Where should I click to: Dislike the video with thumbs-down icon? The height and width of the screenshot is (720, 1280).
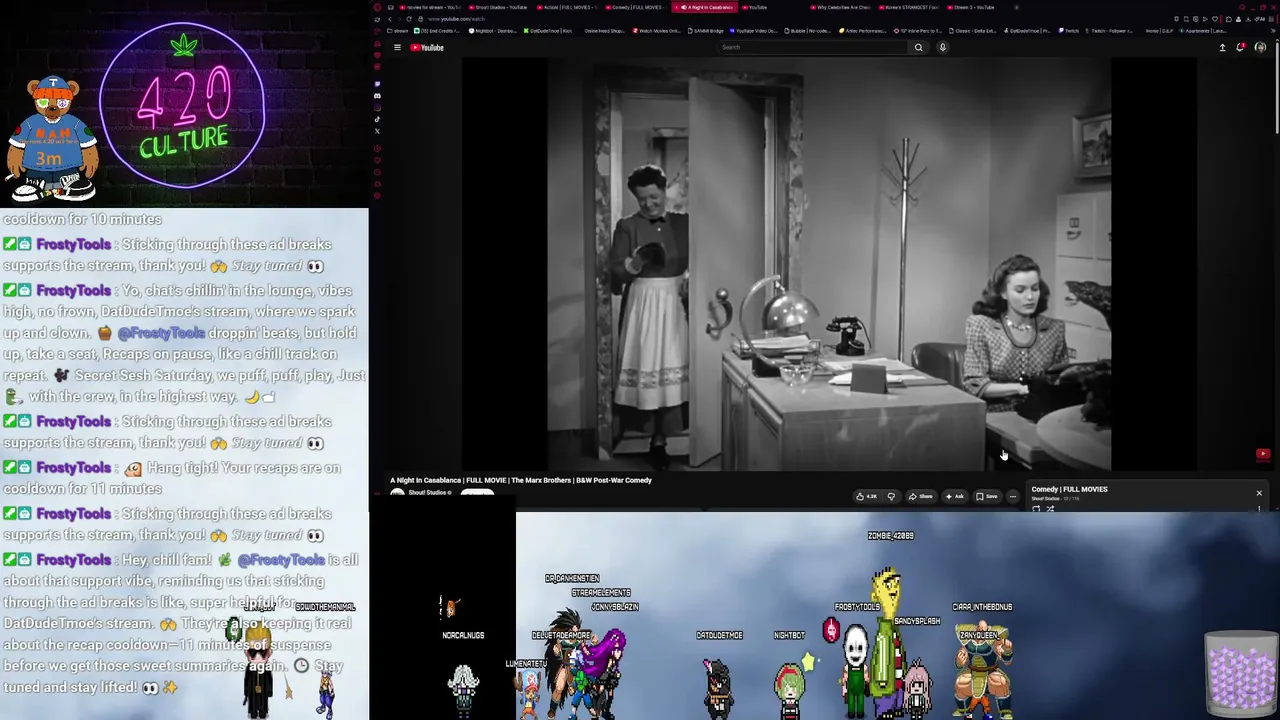(891, 496)
